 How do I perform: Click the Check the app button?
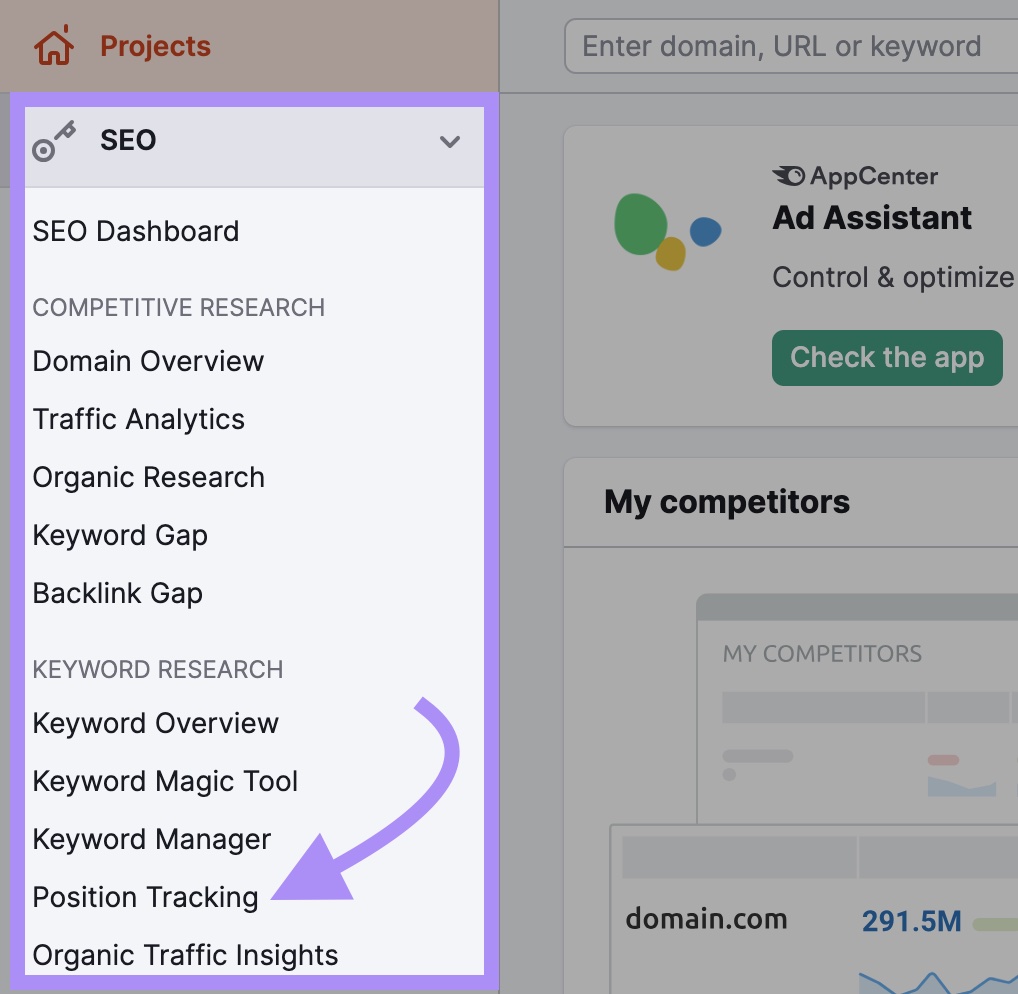tap(887, 357)
